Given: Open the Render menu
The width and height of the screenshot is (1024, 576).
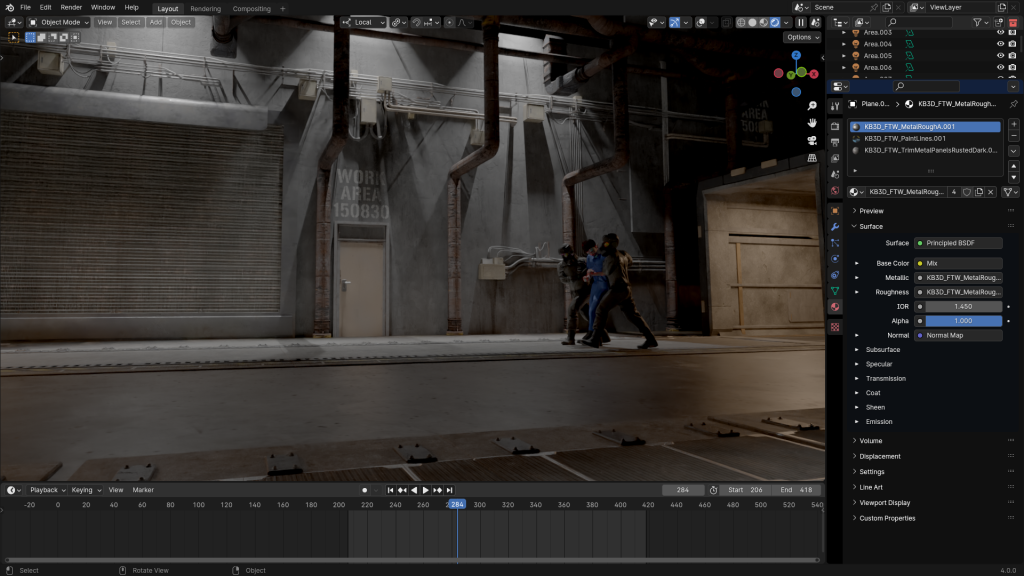Looking at the screenshot, I should [71, 7].
